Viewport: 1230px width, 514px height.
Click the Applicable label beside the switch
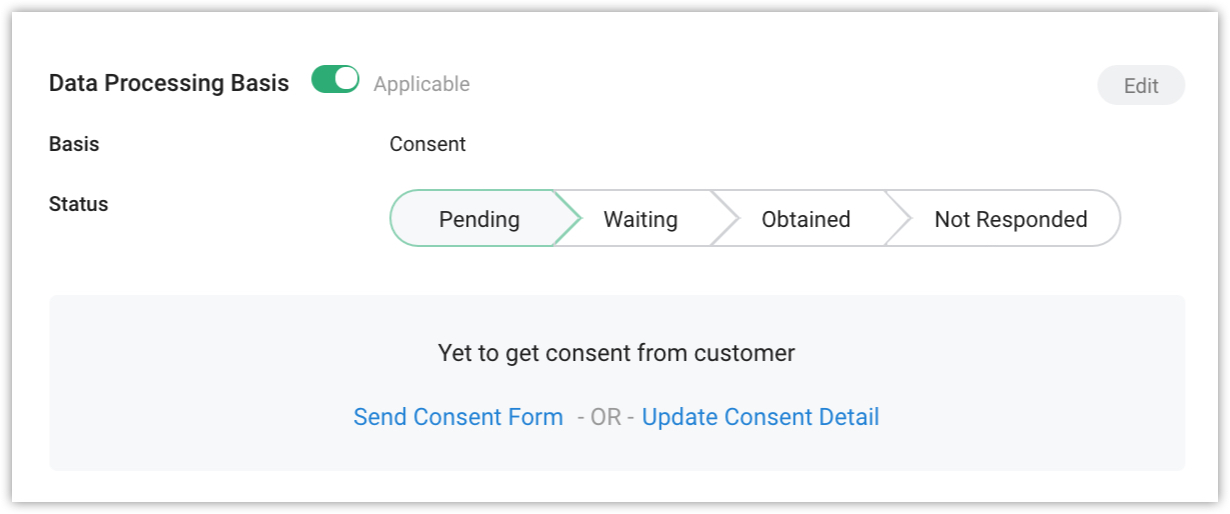421,84
